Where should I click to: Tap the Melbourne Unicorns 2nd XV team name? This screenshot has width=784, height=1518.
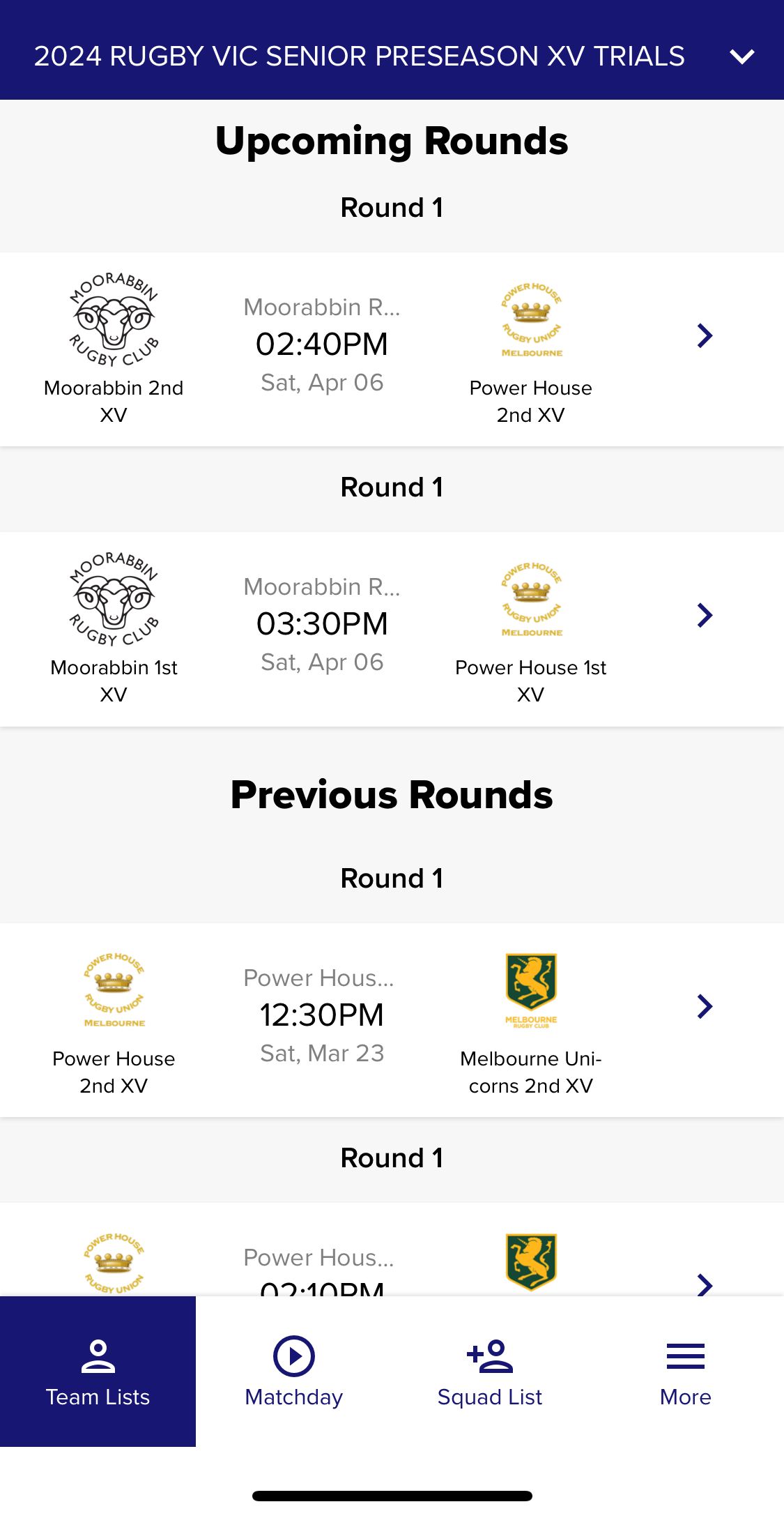(530, 1072)
